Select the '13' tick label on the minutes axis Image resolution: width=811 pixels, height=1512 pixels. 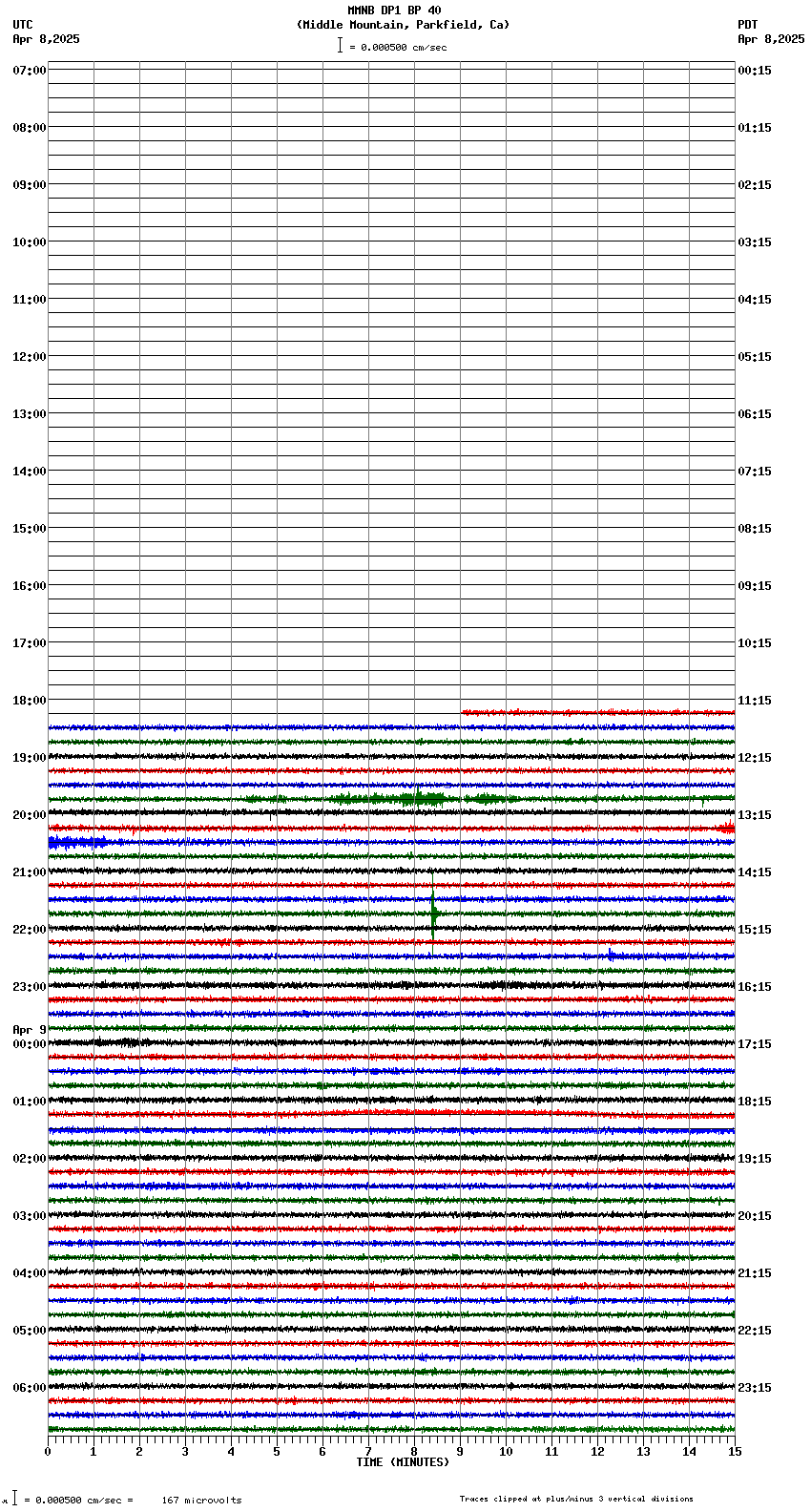[x=643, y=1452]
